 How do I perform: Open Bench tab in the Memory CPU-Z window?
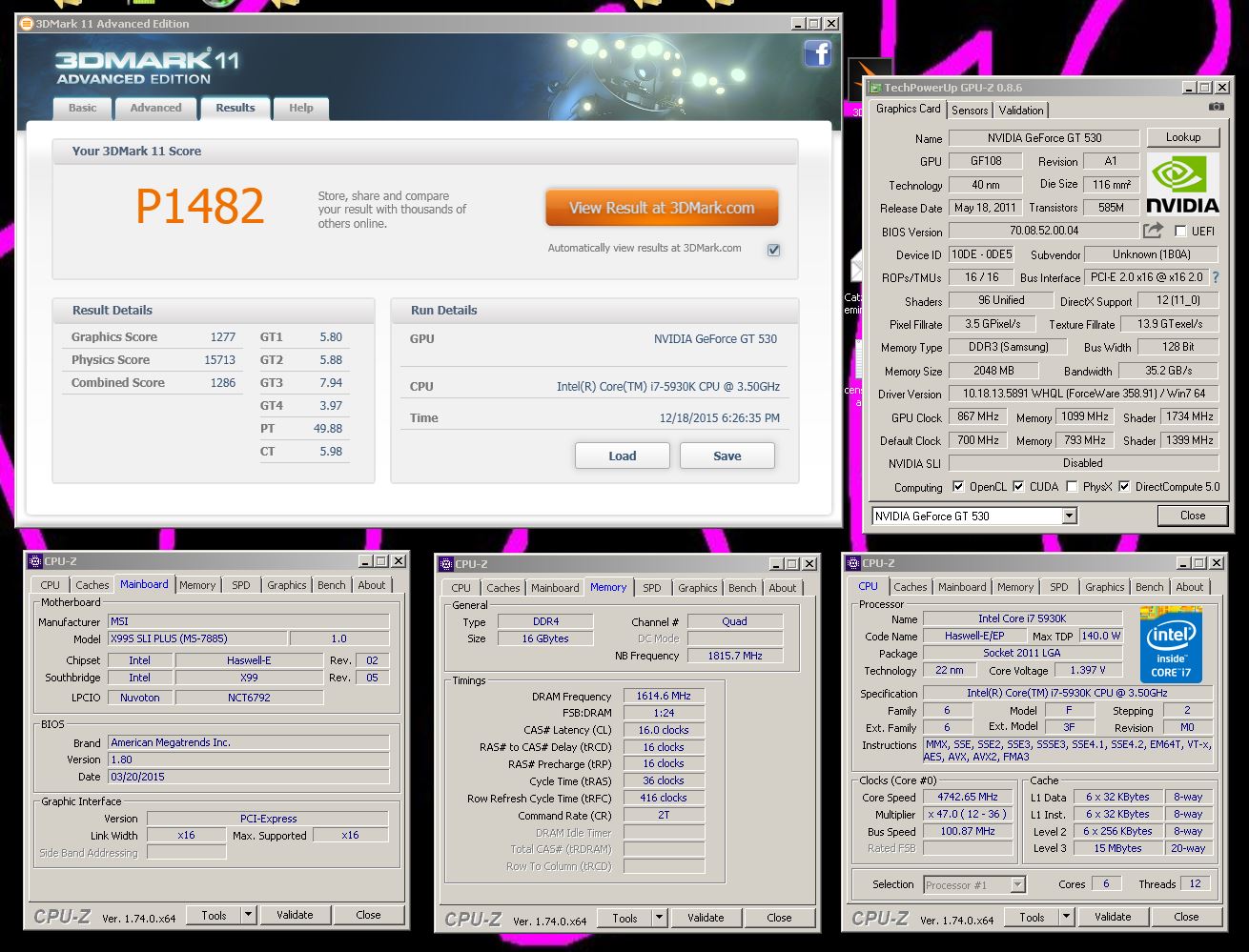(743, 588)
